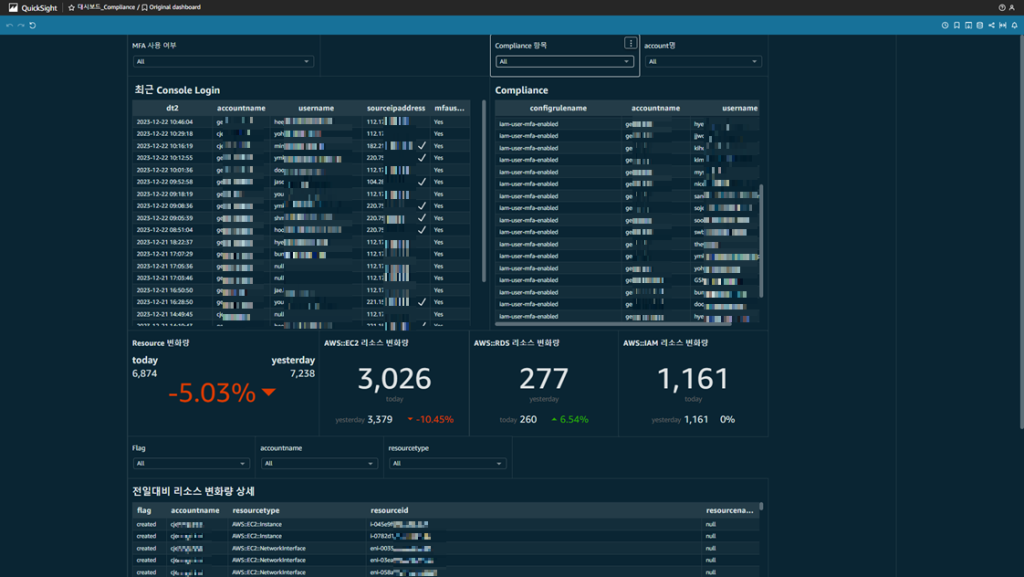This screenshot has height=577, width=1024.
Task: Open the share icon in the toolbar
Action: pos(991,25)
